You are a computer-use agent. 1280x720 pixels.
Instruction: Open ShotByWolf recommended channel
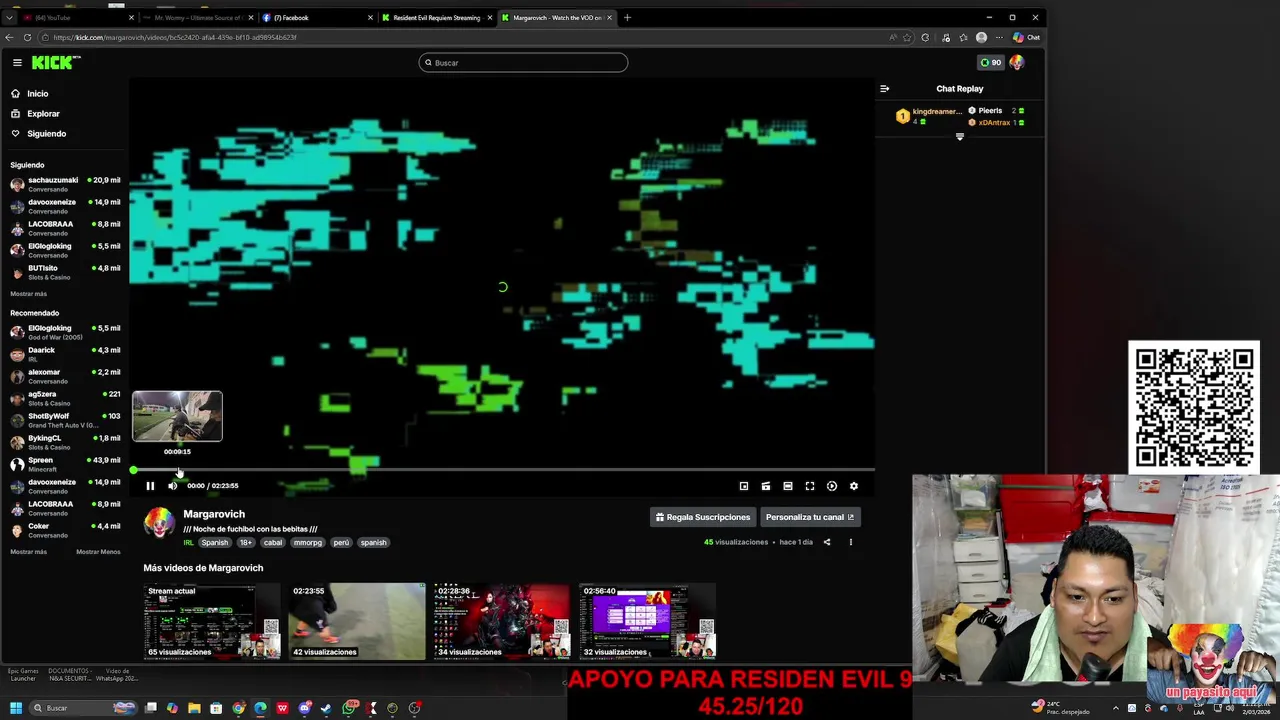pyautogui.click(x=65, y=420)
